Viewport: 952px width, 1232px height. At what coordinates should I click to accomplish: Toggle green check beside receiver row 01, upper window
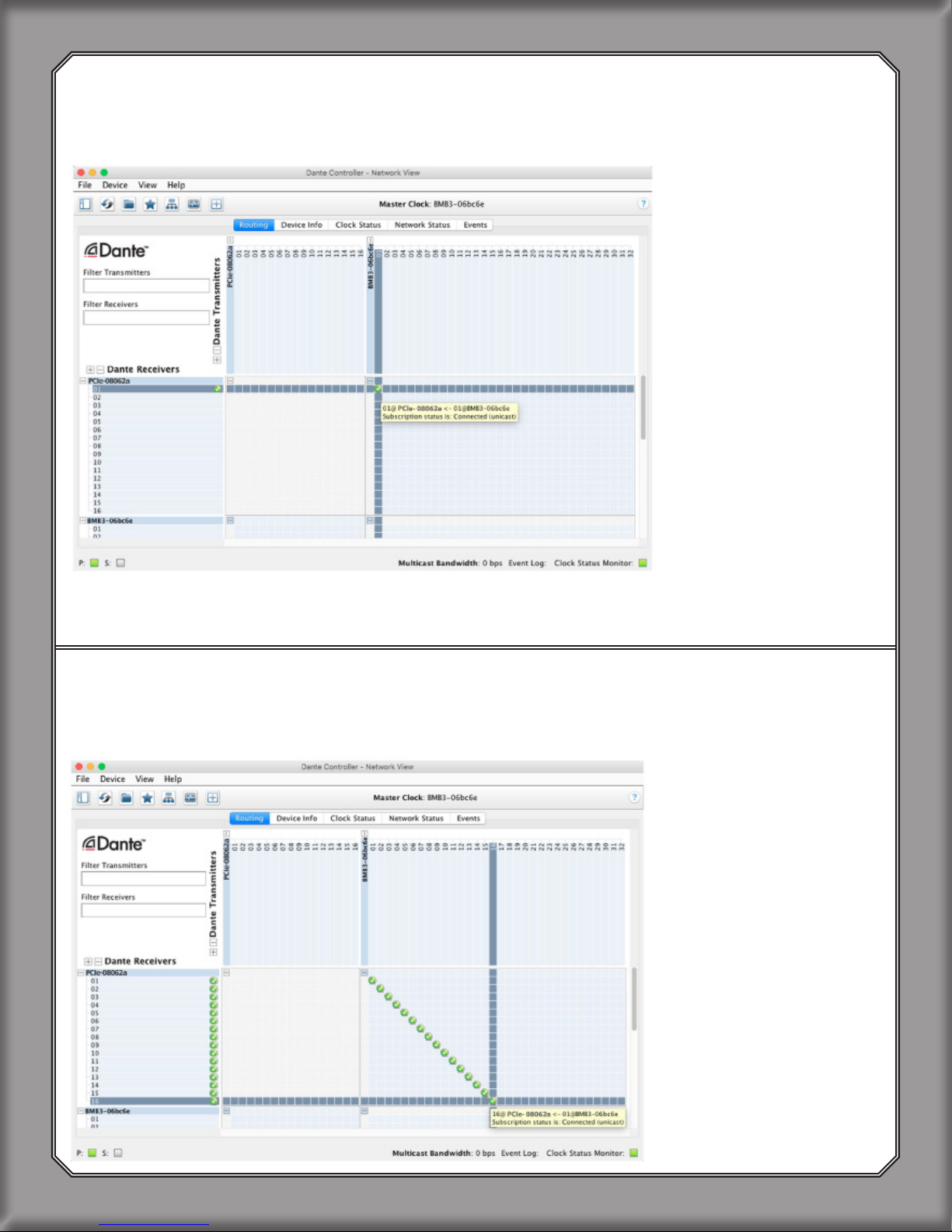(218, 389)
